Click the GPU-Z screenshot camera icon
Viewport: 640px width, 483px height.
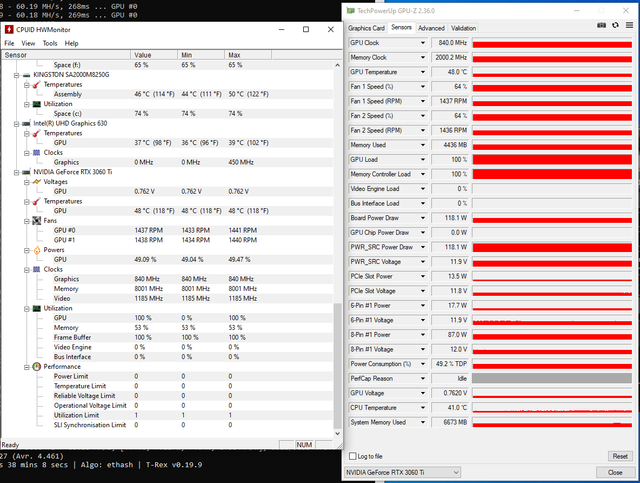pyautogui.click(x=601, y=25)
